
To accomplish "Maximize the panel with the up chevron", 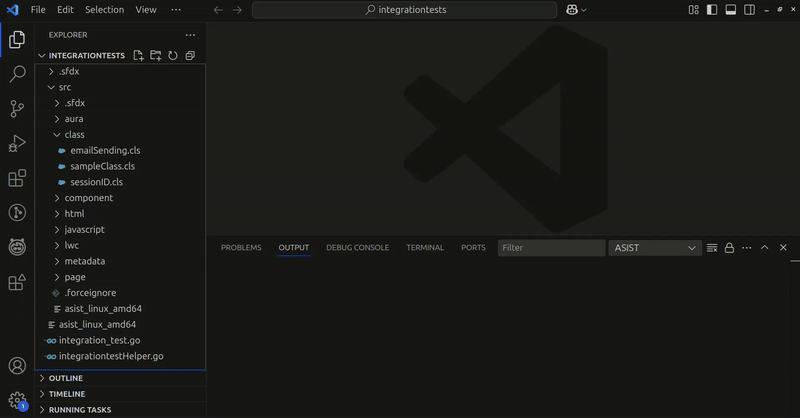I will point(764,248).
